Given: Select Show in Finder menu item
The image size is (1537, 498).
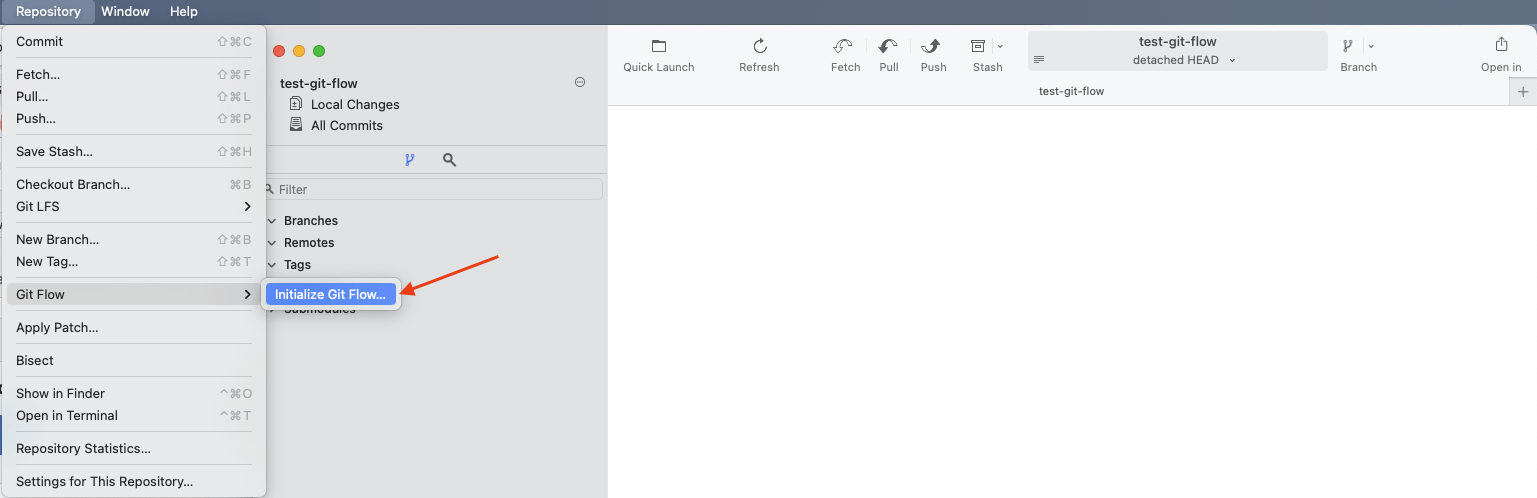Looking at the screenshot, I should 134,394.
